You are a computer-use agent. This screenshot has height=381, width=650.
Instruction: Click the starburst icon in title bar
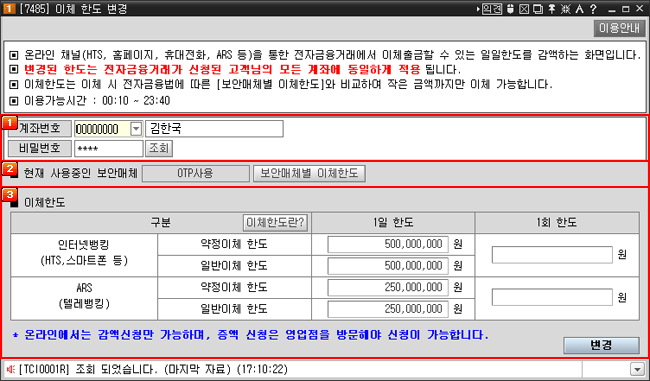pos(565,9)
